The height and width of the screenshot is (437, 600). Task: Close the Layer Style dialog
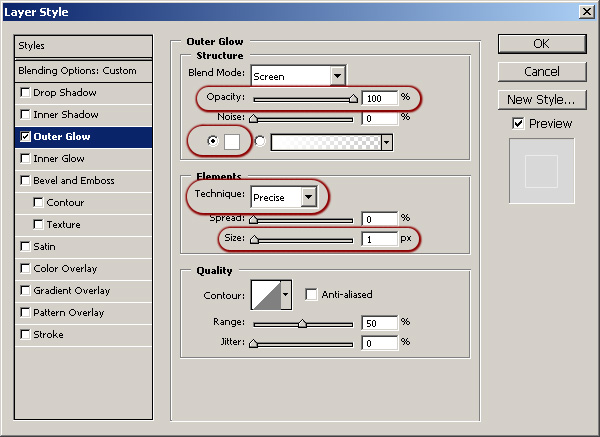pos(585,12)
